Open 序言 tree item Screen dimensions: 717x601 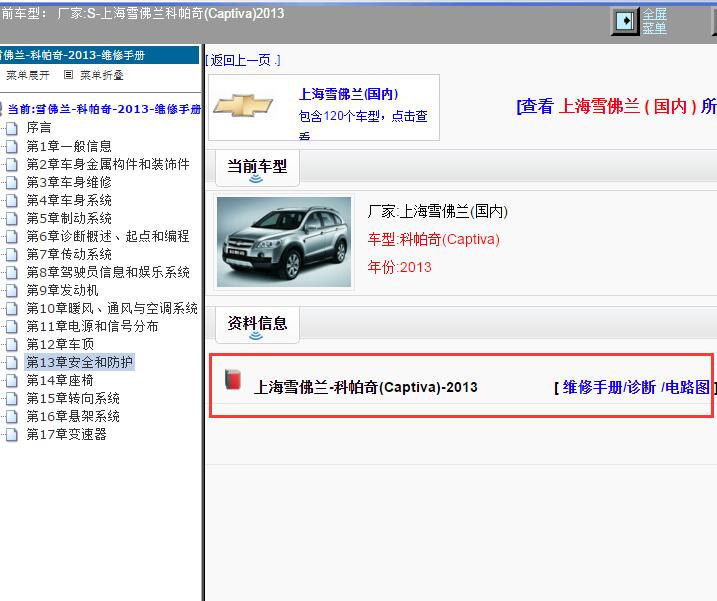(39, 128)
